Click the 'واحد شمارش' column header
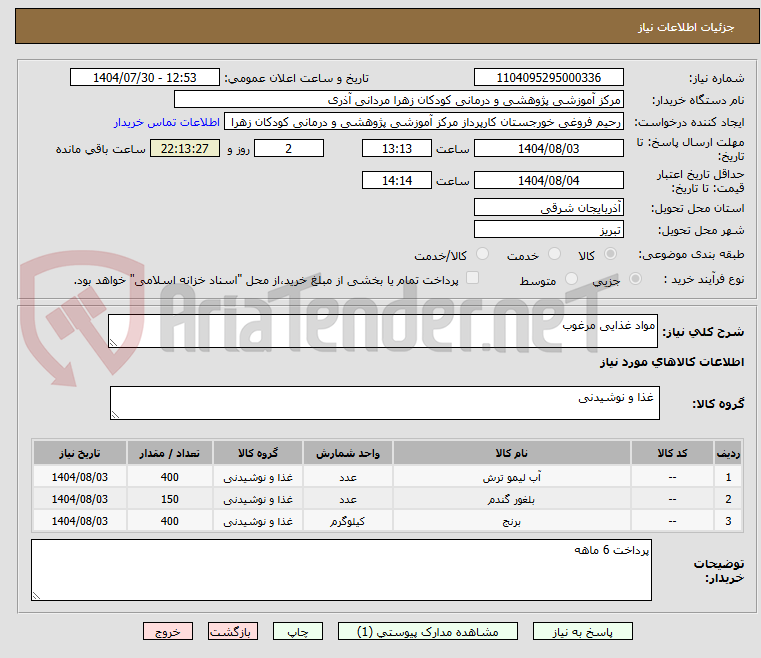The width and height of the screenshot is (761, 658). 347,453
